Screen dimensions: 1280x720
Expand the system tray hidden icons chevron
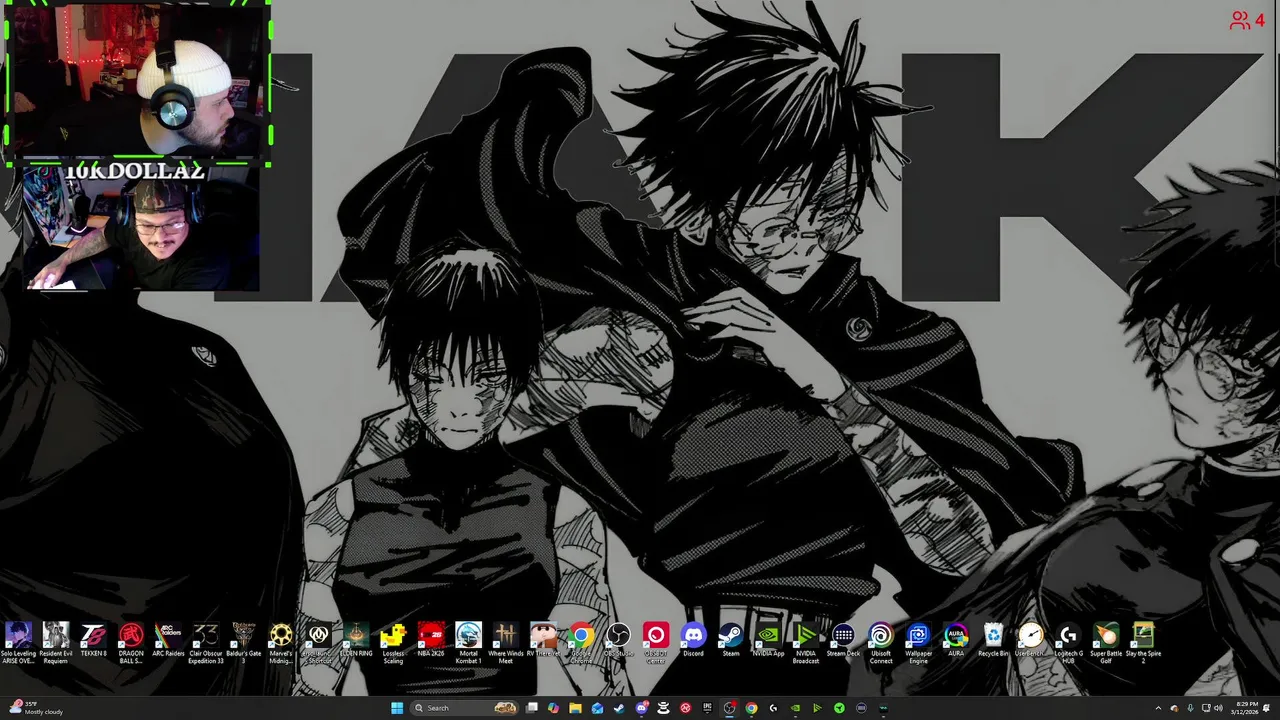[x=1158, y=708]
